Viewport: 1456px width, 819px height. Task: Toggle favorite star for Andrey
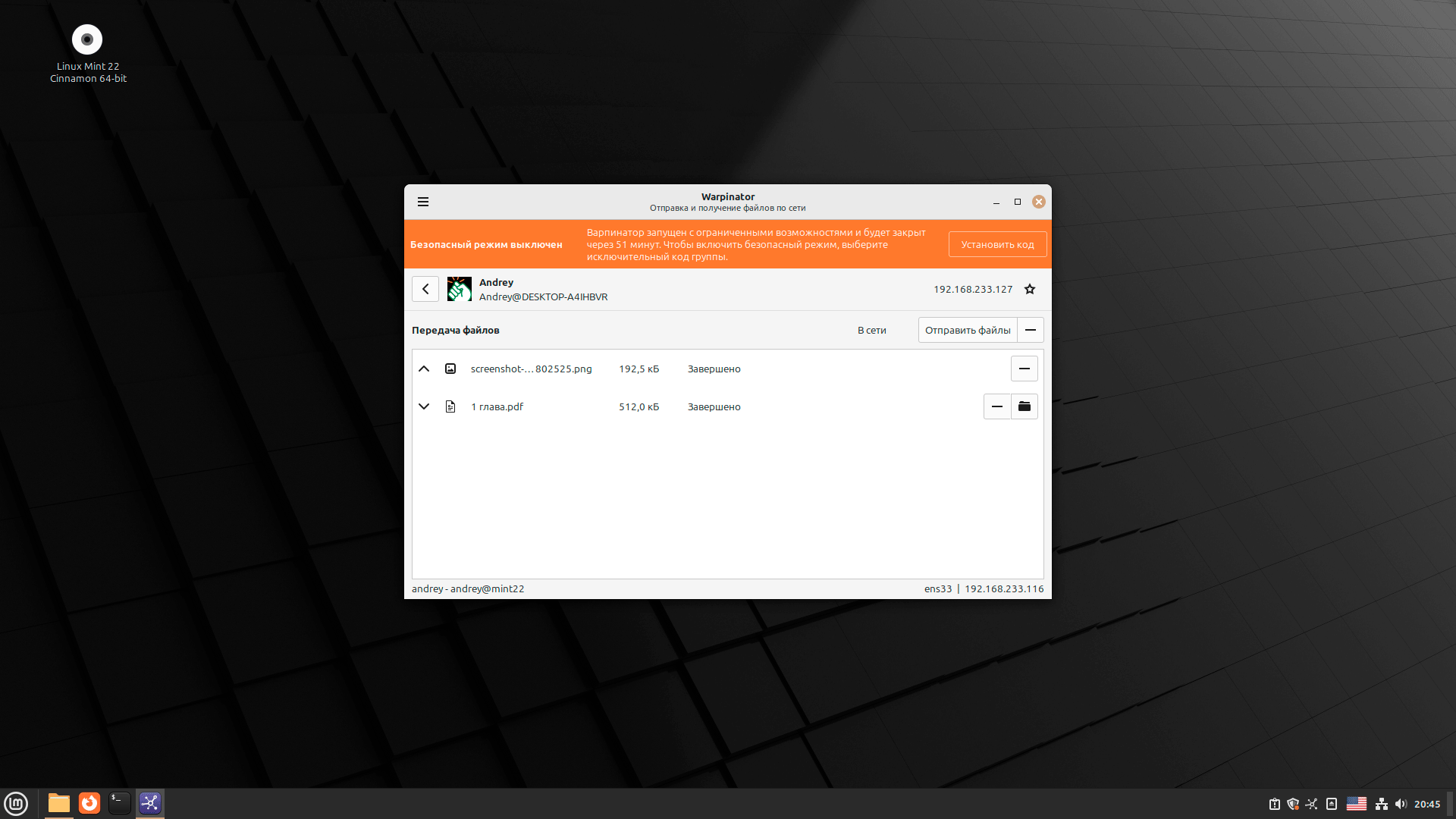pos(1030,289)
